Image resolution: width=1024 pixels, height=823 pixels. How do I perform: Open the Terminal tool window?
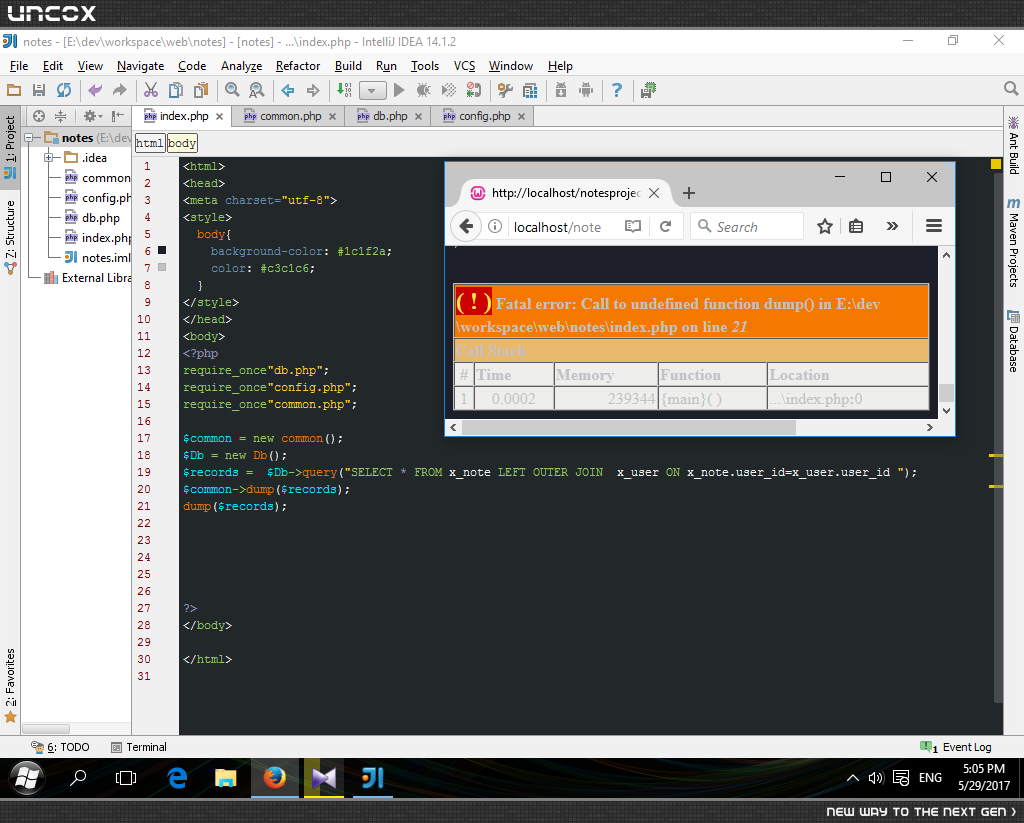click(139, 747)
